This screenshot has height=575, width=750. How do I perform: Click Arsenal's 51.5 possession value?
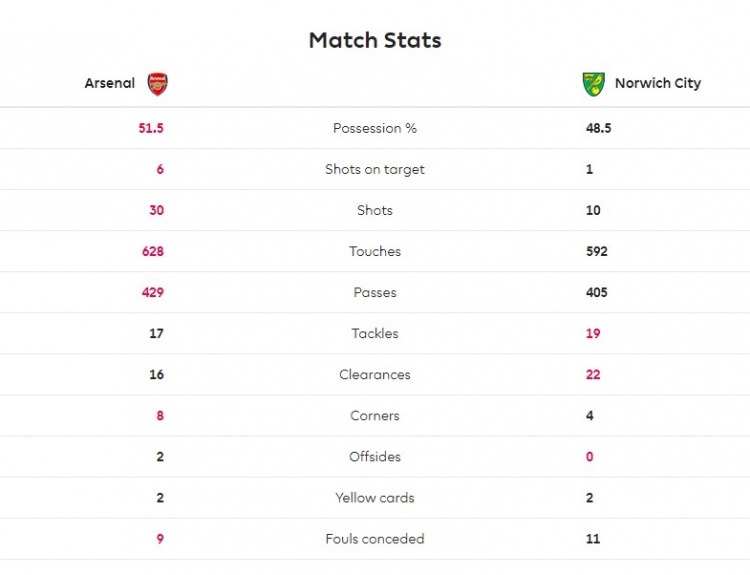click(x=151, y=129)
